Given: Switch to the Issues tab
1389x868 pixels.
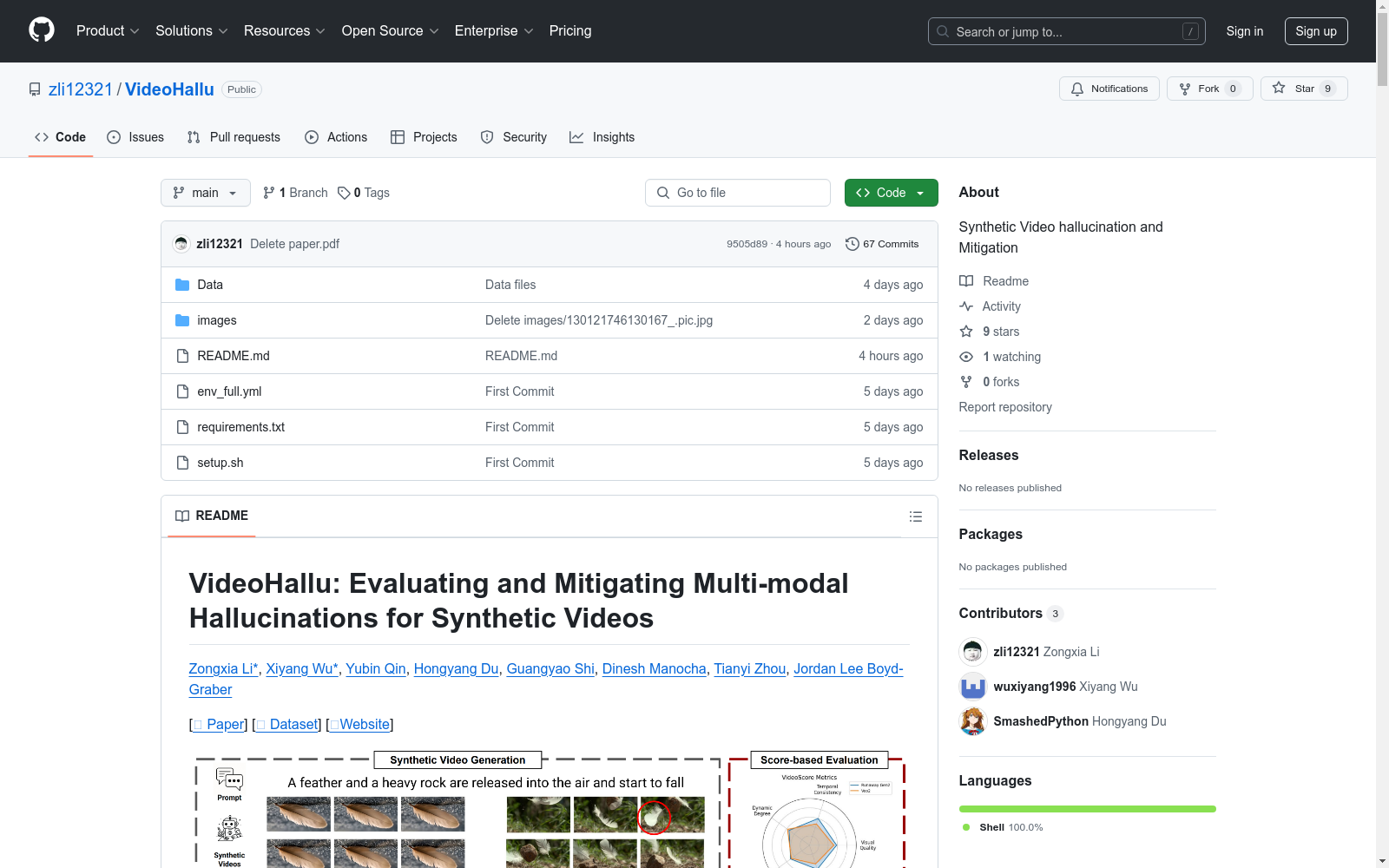Looking at the screenshot, I should [x=135, y=137].
